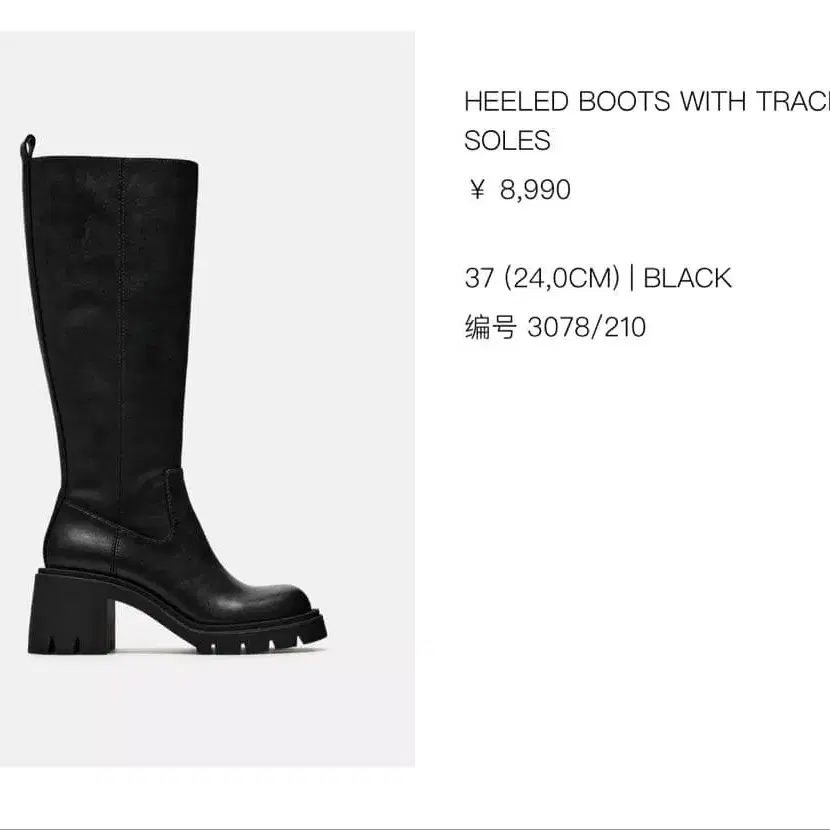
Task: Click the word HEELED in the title
Action: 516,101
